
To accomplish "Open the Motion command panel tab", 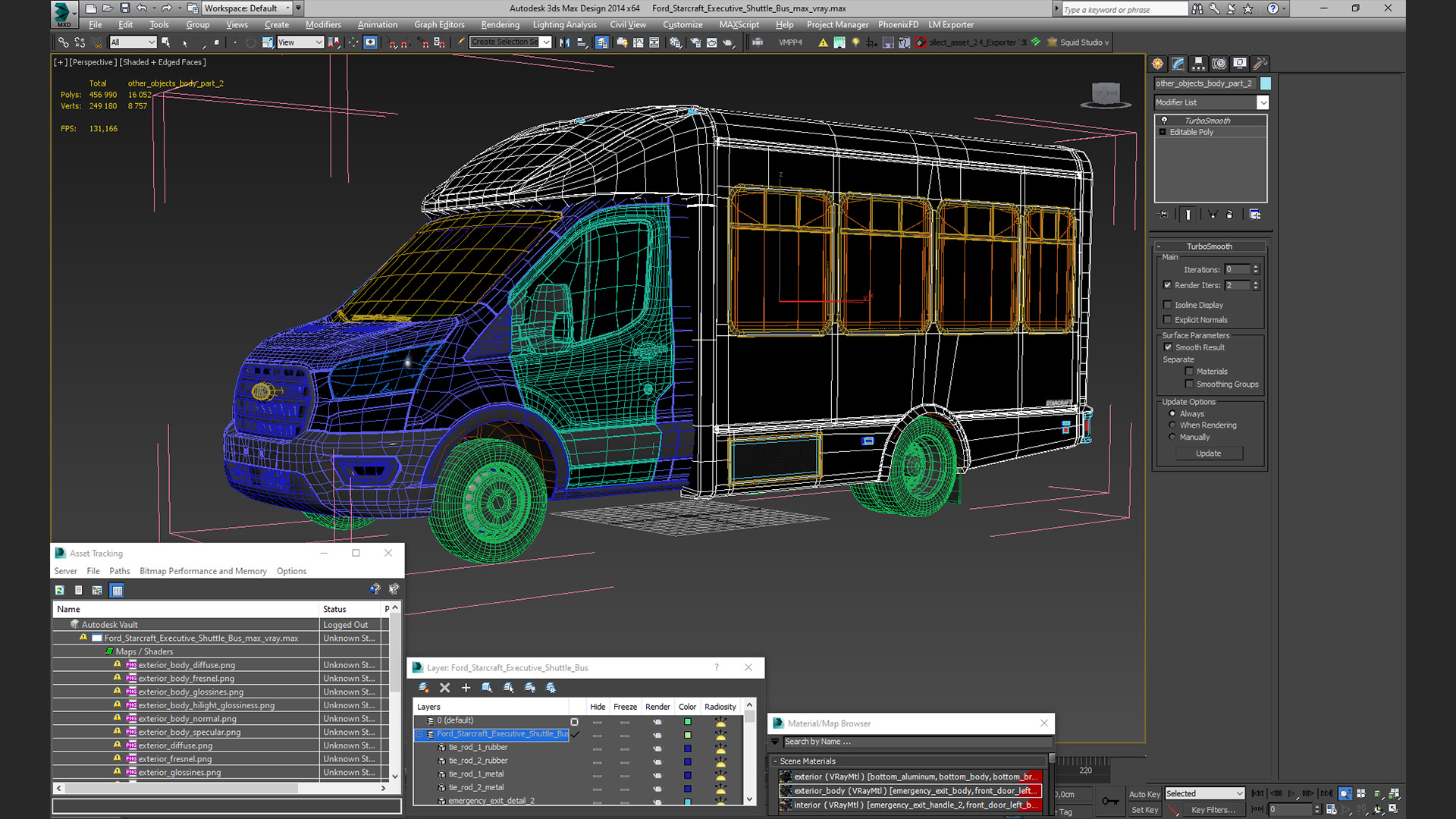I will pyautogui.click(x=1219, y=64).
